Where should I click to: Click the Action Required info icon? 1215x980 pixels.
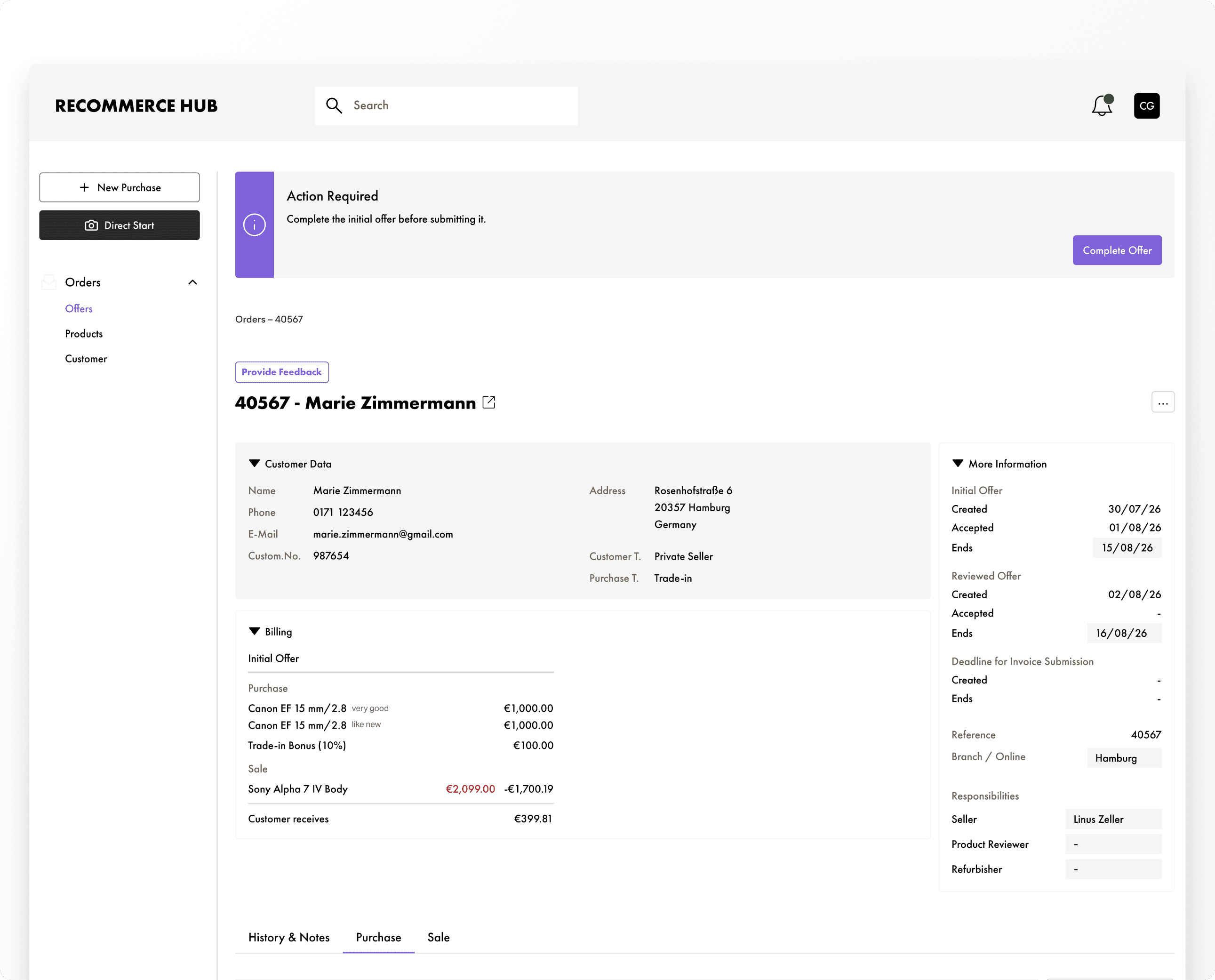(255, 225)
